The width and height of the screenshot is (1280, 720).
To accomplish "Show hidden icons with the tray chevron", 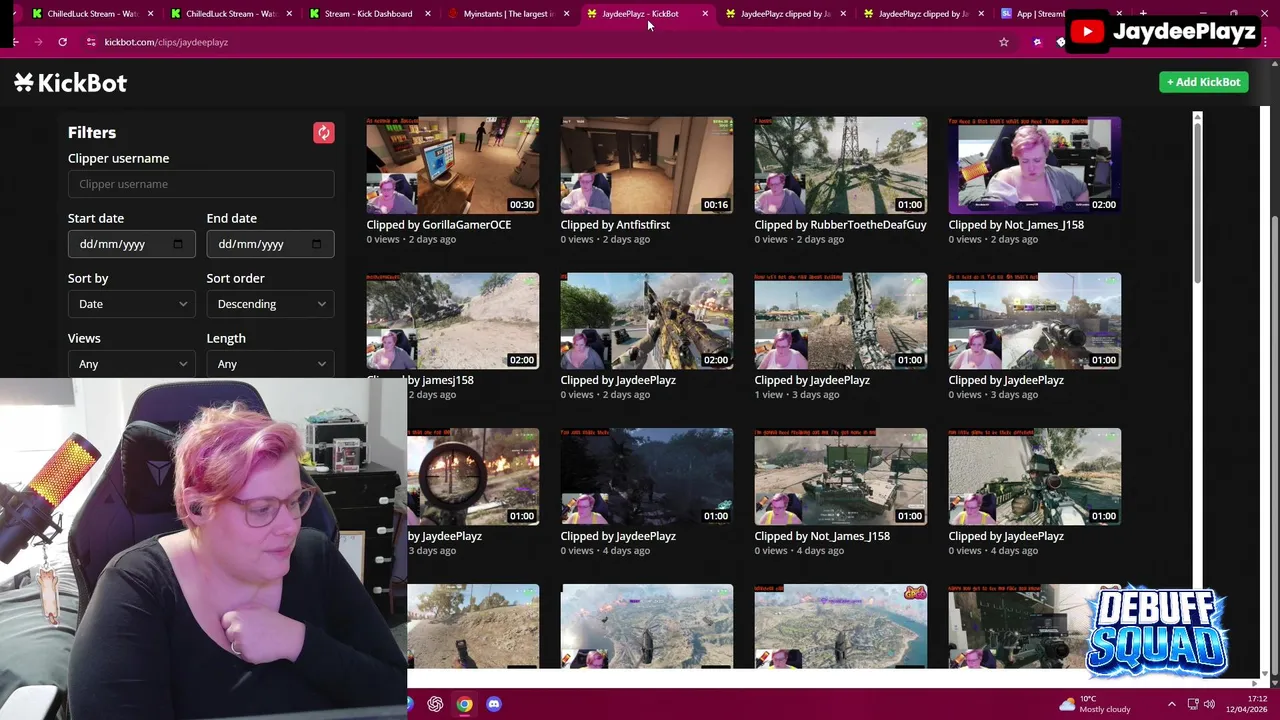I will click(1171, 704).
